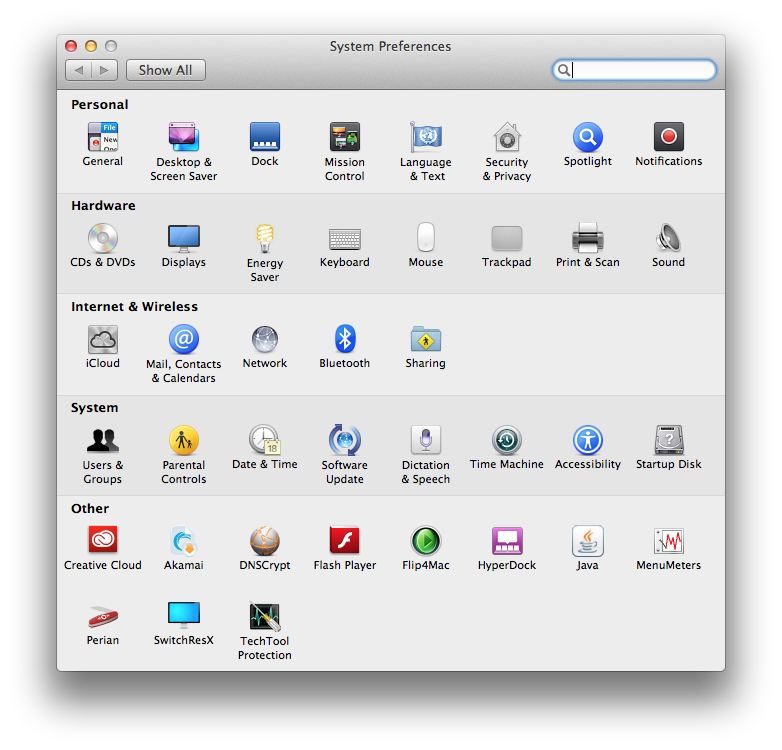Click the magnifier icon in search field
782x750 pixels.
coord(564,70)
